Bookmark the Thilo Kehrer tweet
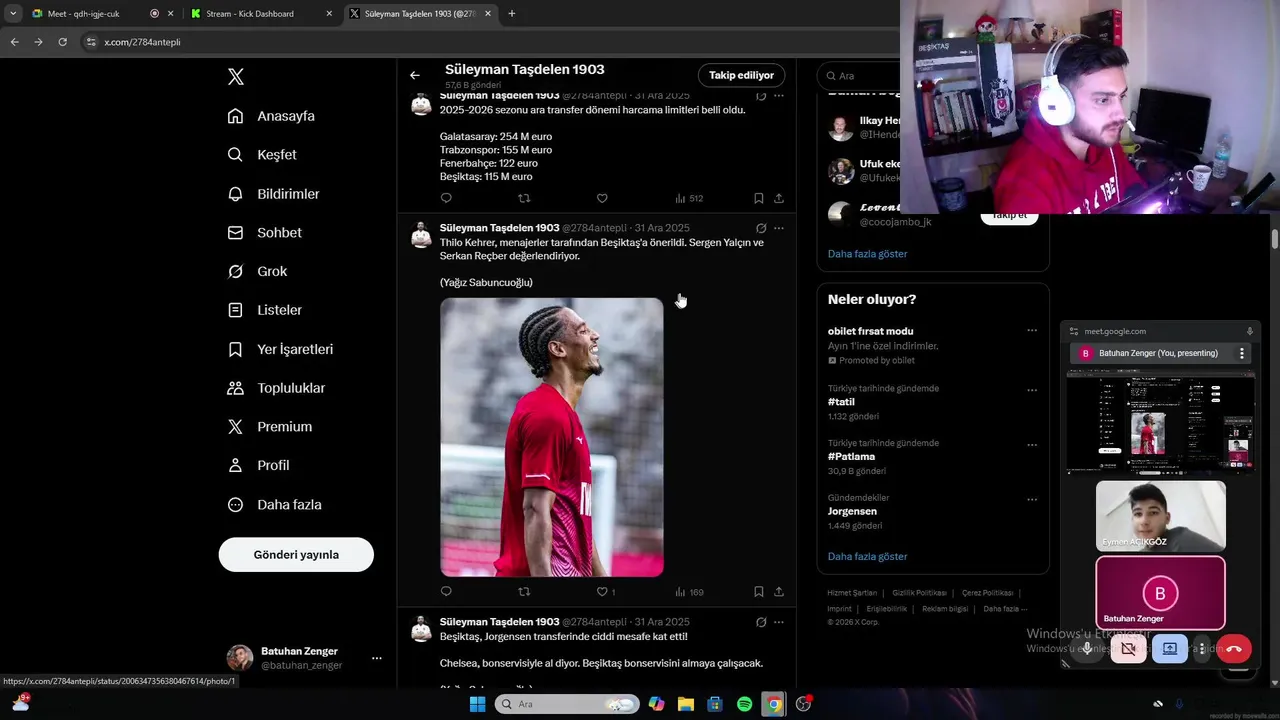 click(759, 592)
